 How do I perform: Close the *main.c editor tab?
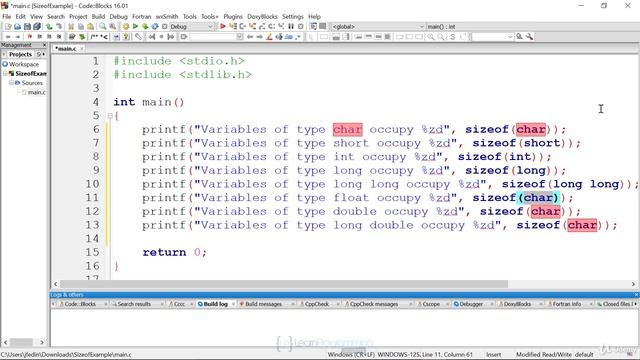click(x=82, y=49)
